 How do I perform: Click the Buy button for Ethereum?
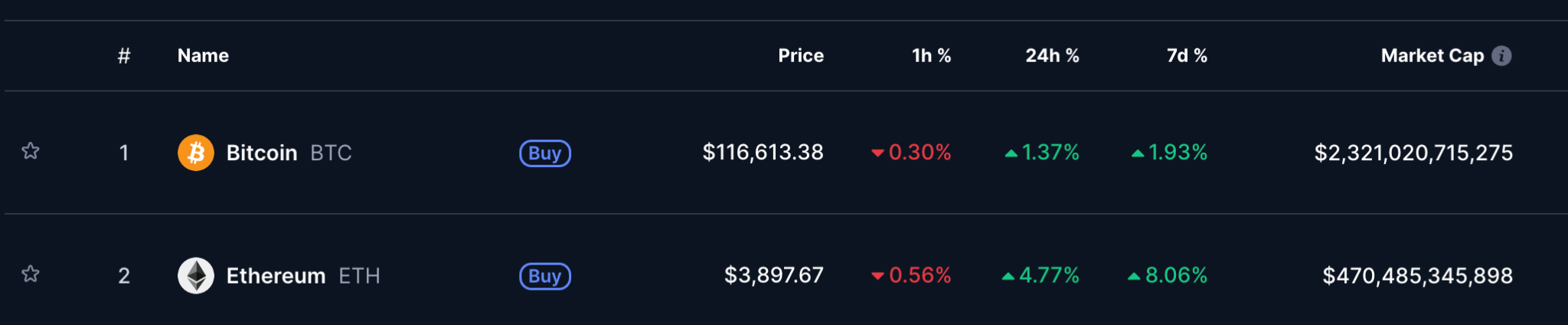coord(545,276)
